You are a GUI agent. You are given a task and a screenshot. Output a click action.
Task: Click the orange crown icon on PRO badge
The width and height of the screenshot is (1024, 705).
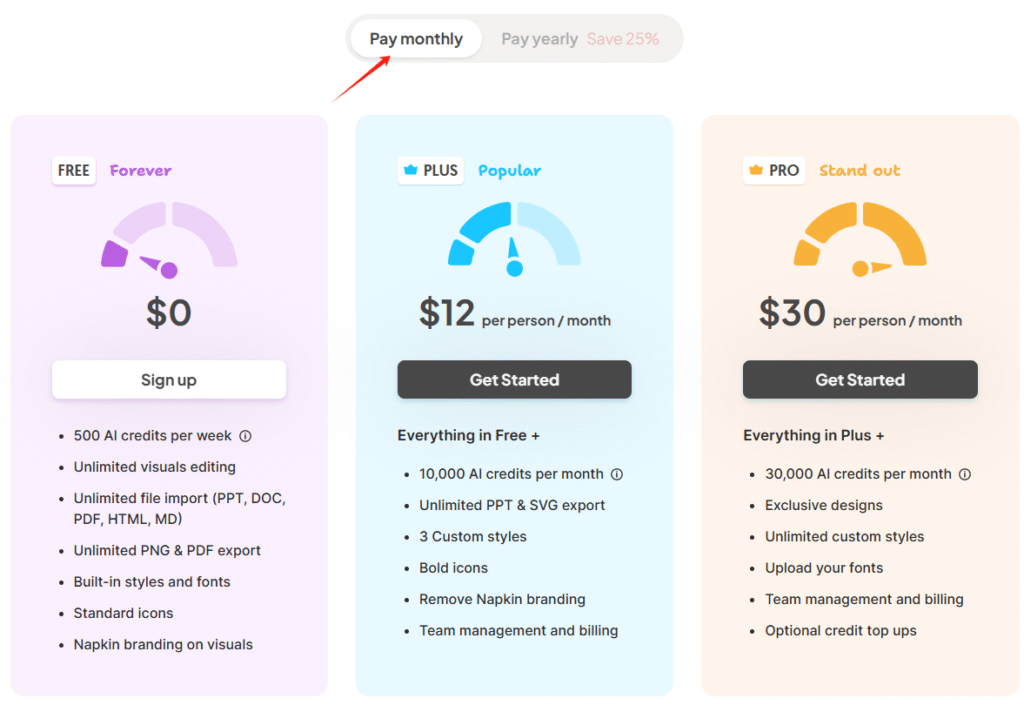coord(755,170)
